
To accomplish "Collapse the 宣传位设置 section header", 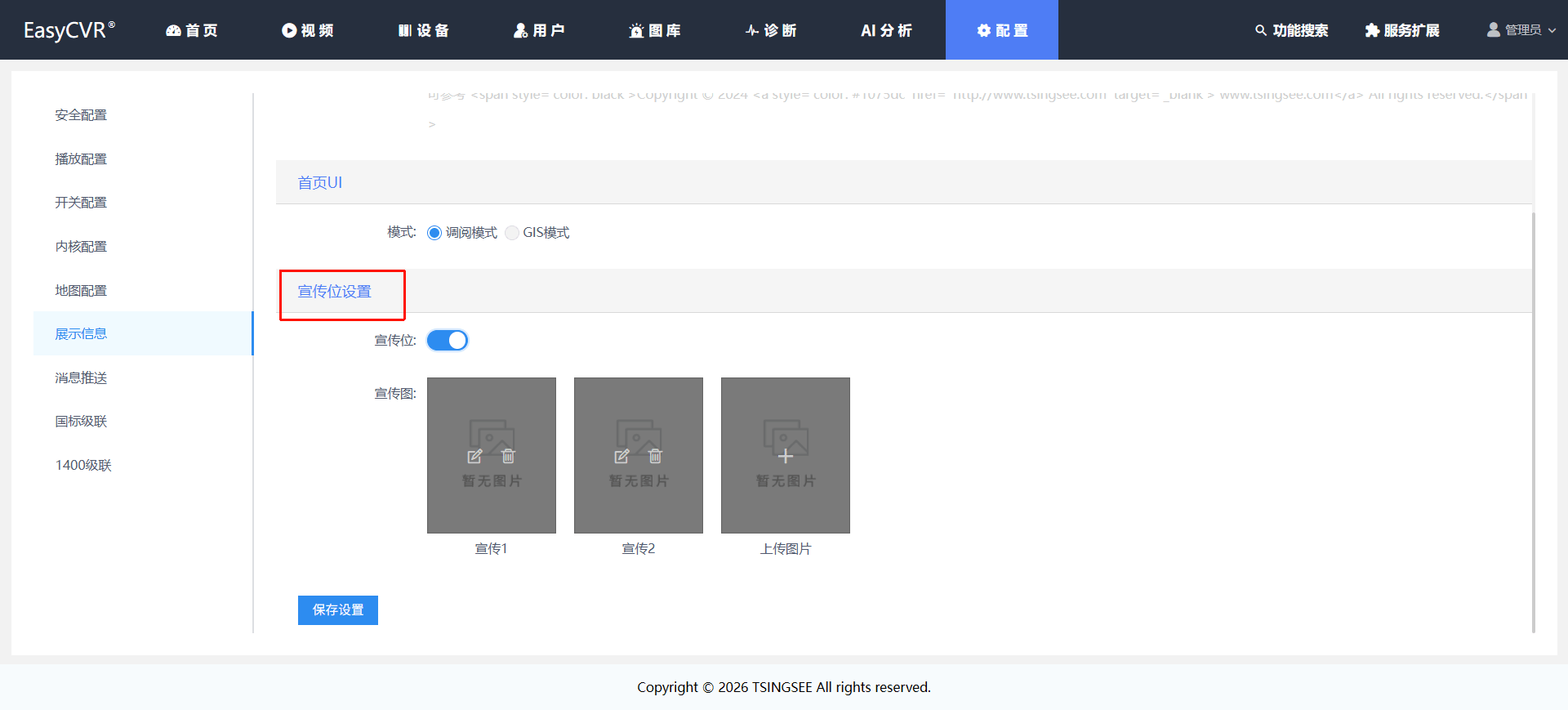I will [x=334, y=292].
